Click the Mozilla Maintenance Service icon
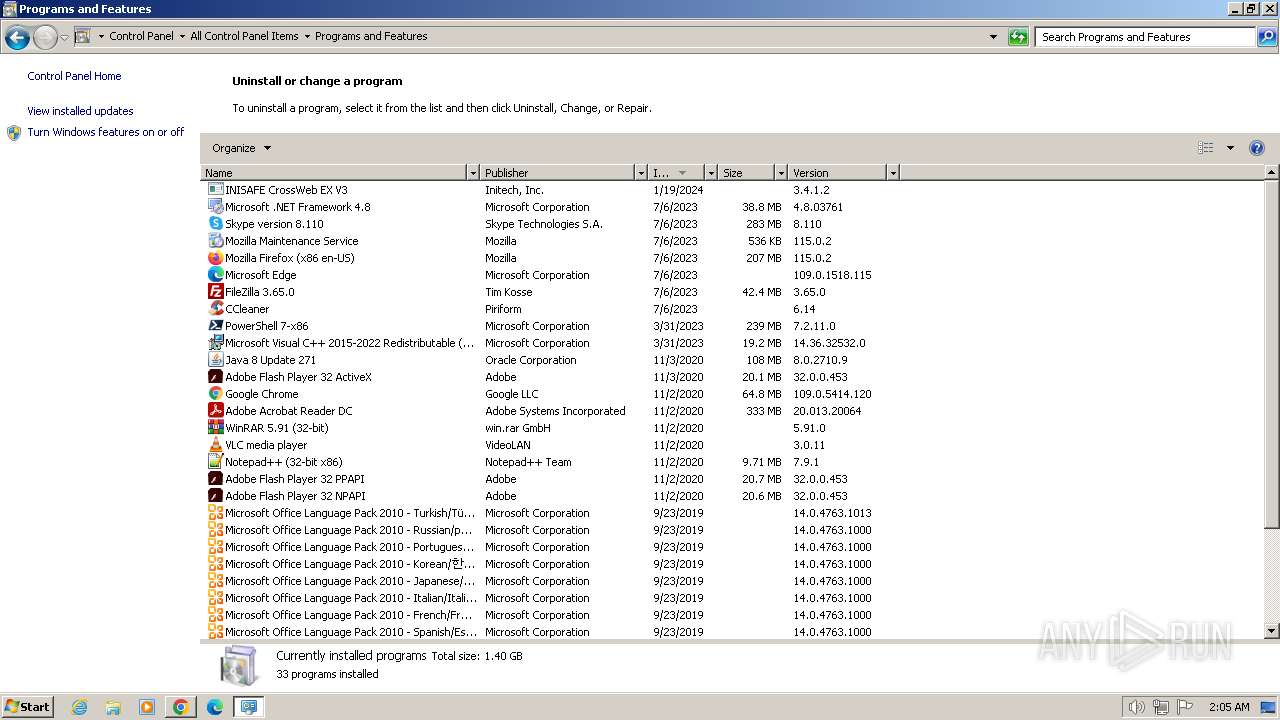 click(215, 241)
